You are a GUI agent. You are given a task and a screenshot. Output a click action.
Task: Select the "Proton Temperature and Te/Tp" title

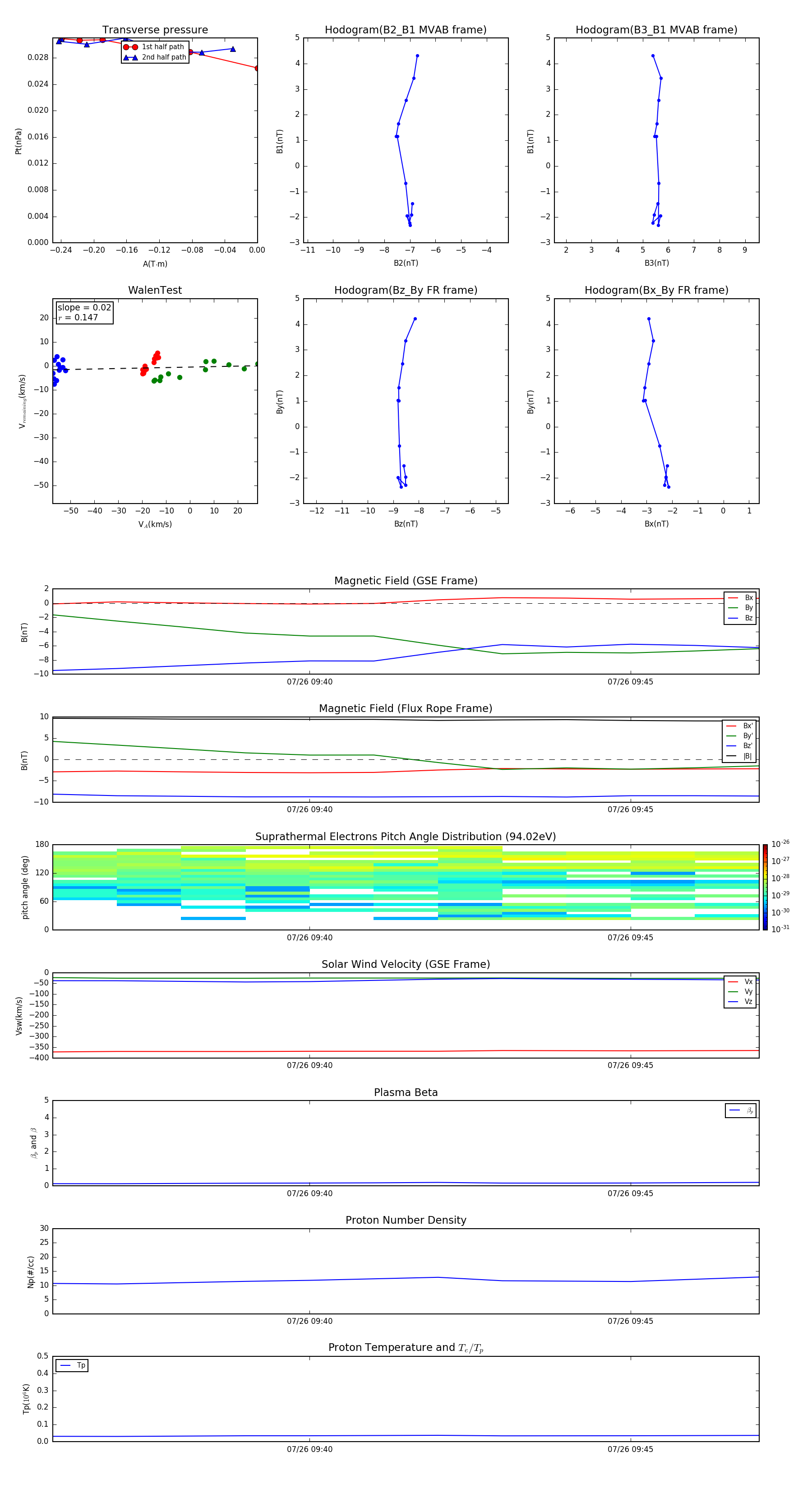point(406,1348)
